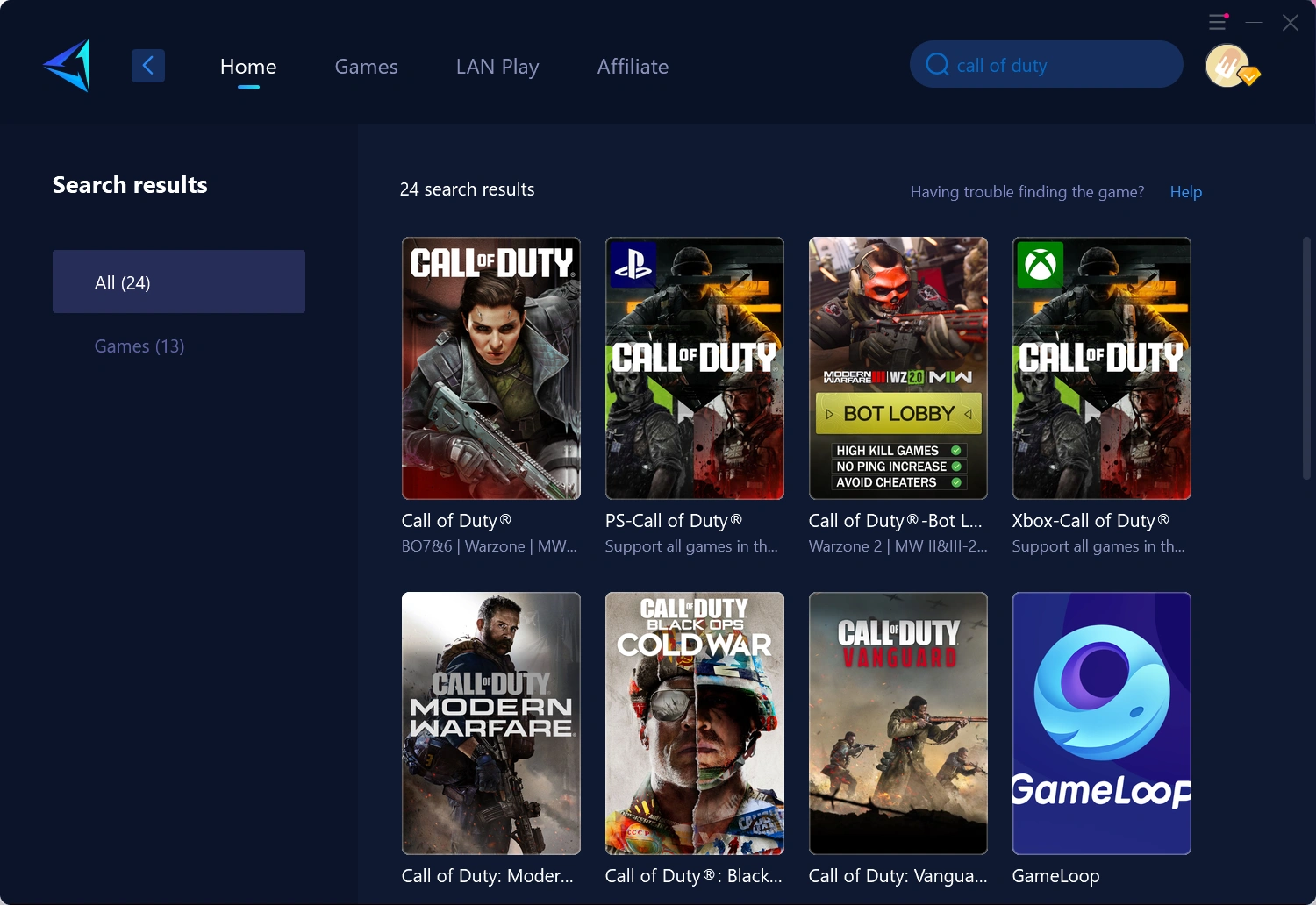Open the user profile avatar

pyautogui.click(x=1228, y=66)
